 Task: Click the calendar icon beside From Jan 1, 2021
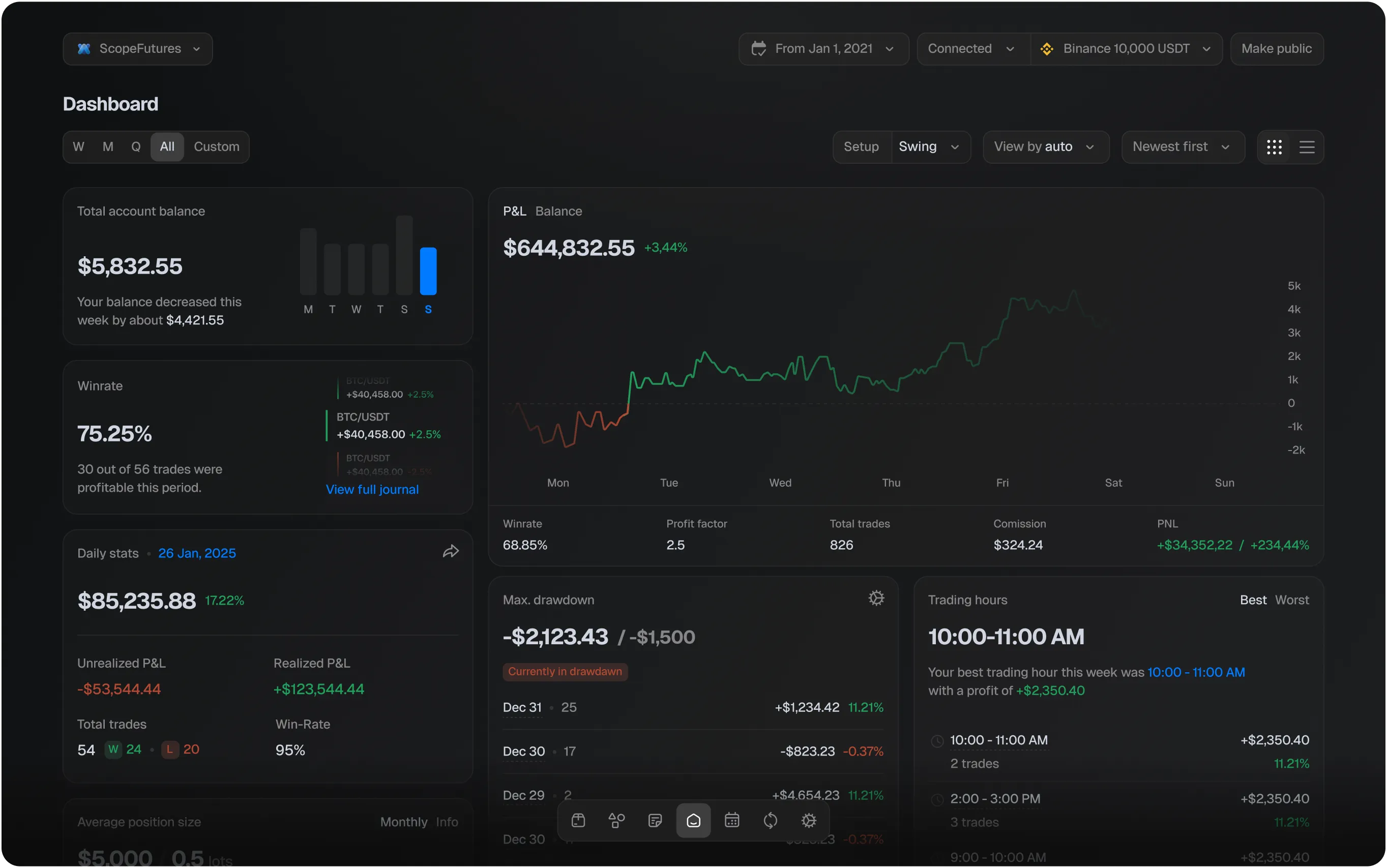pos(759,49)
